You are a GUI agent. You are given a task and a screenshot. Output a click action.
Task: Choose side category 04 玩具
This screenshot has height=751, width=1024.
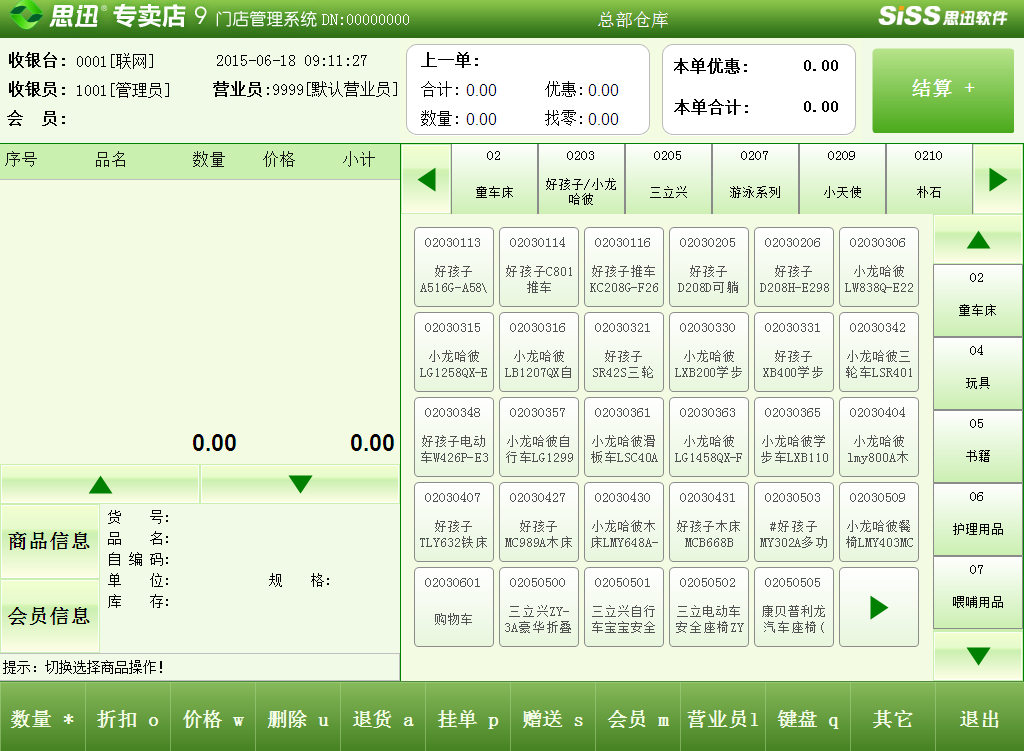(x=978, y=374)
